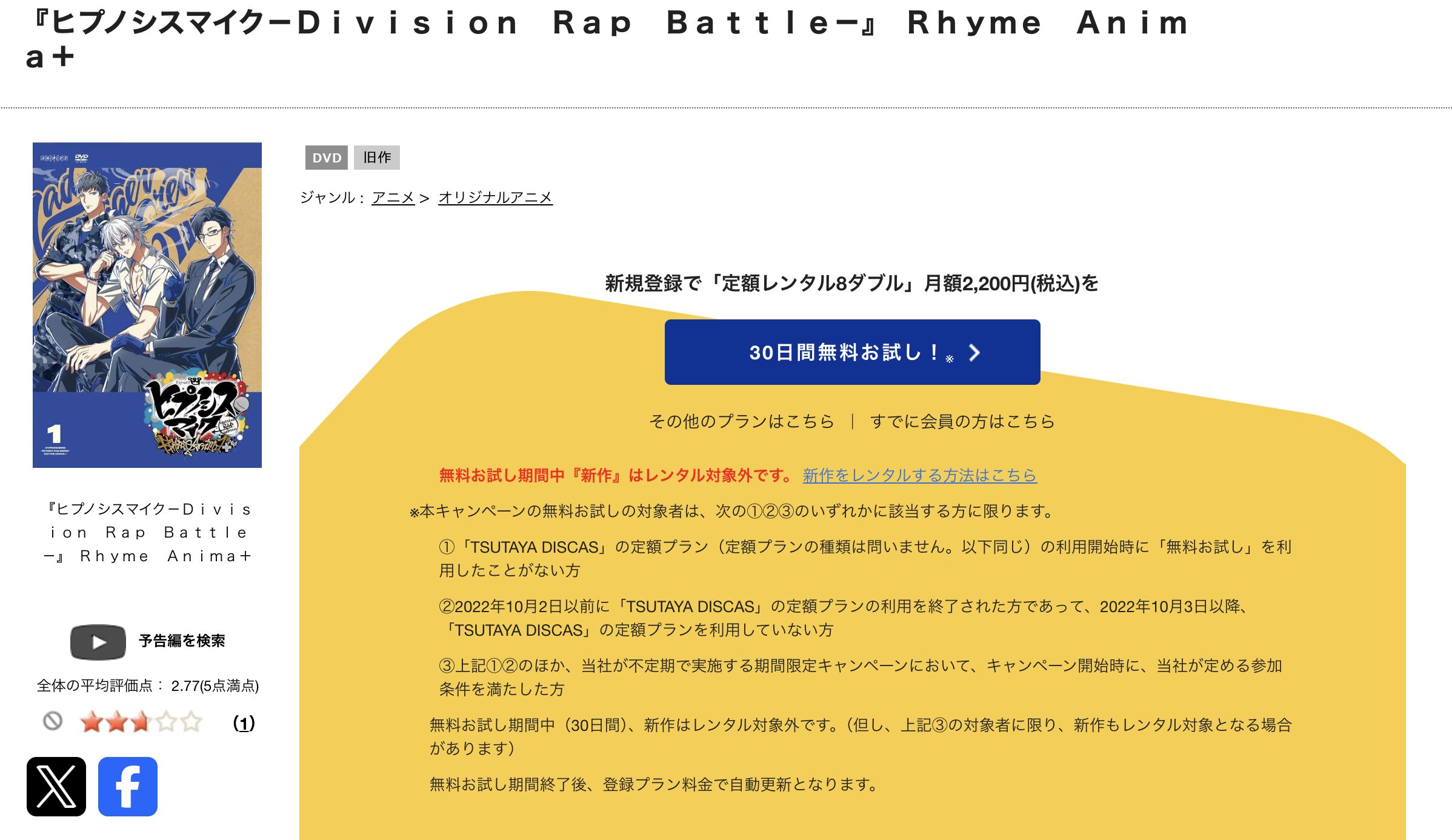Image resolution: width=1452 pixels, height=840 pixels.
Task: Click the ※本キャンペーンの無料お試し eligibility line
Action: pos(731,511)
